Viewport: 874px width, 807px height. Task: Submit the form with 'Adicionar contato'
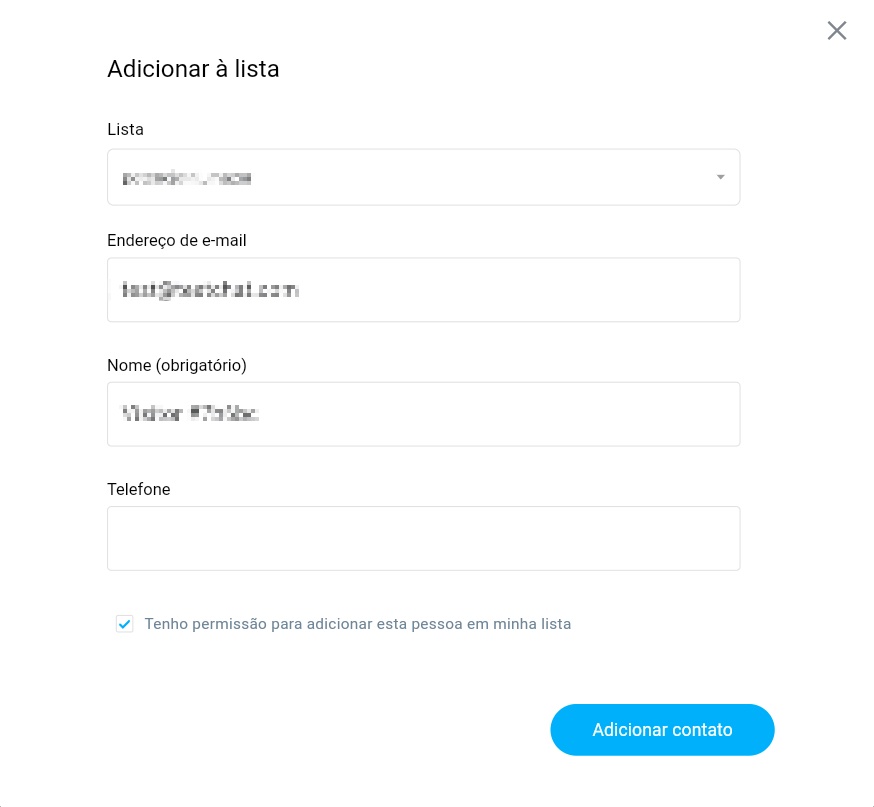point(662,729)
